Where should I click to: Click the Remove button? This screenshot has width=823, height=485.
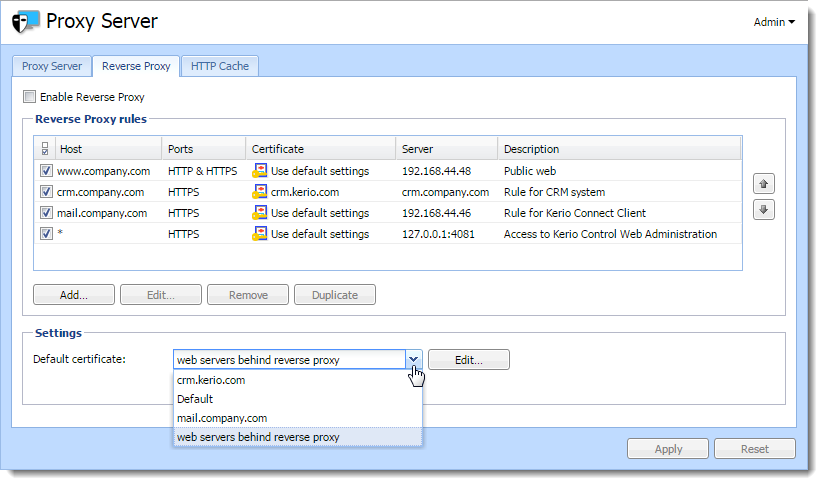[248, 295]
